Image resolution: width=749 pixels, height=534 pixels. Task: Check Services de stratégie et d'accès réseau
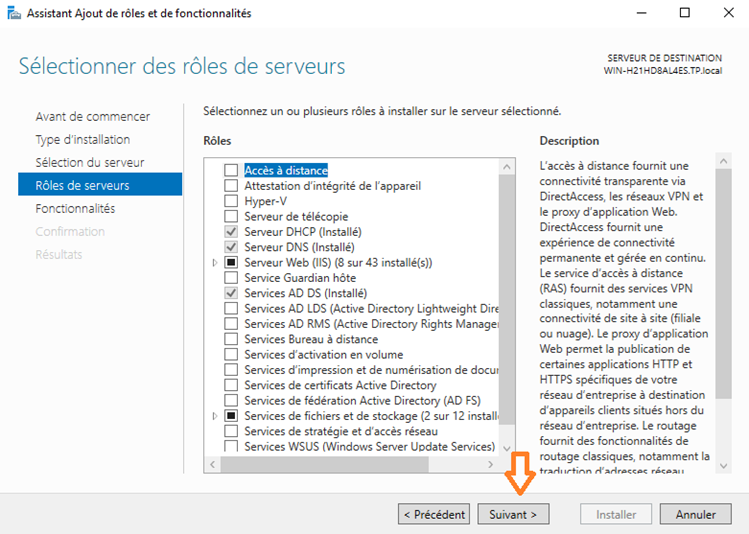231,431
